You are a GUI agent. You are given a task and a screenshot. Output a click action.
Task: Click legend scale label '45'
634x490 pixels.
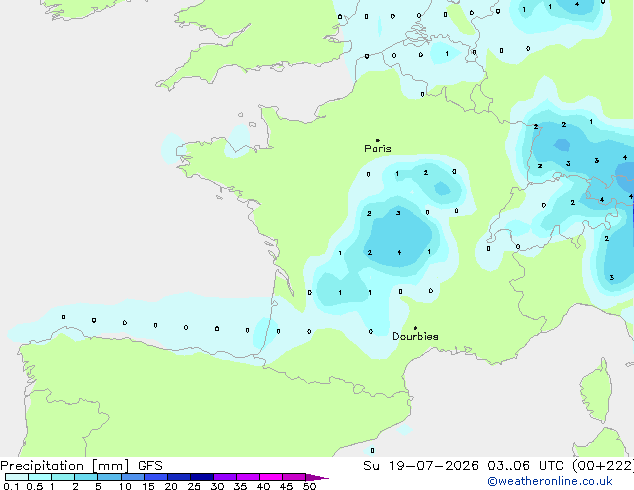(286, 486)
